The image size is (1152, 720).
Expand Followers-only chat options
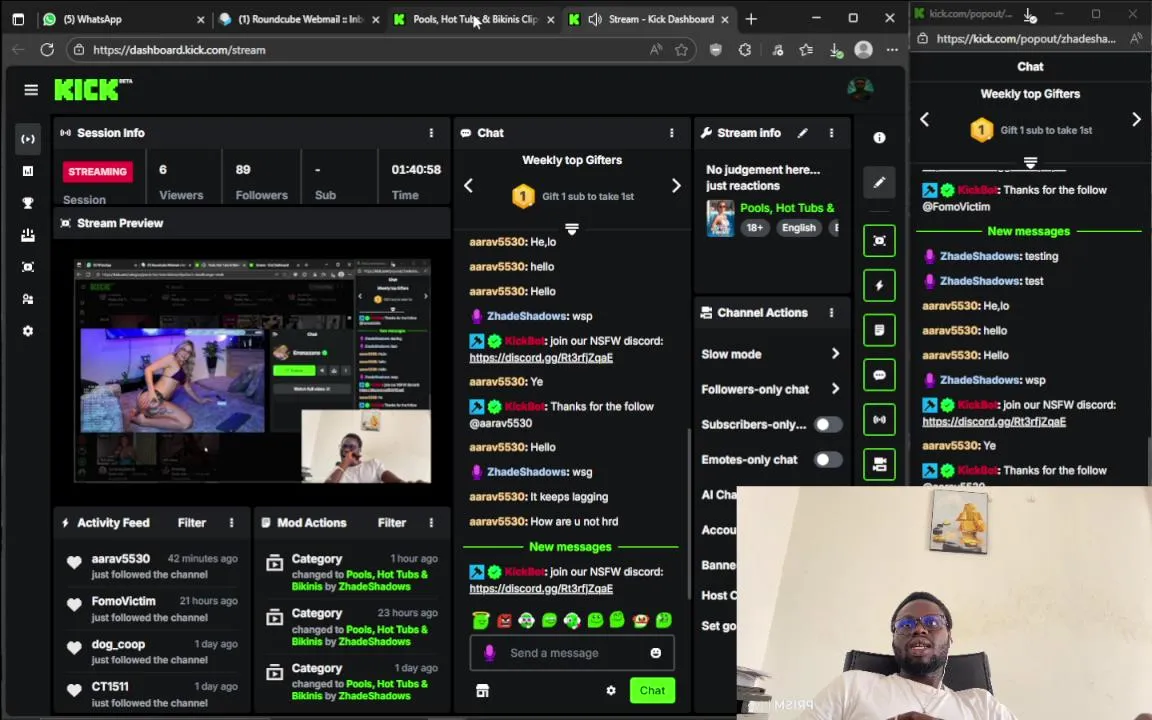point(835,389)
